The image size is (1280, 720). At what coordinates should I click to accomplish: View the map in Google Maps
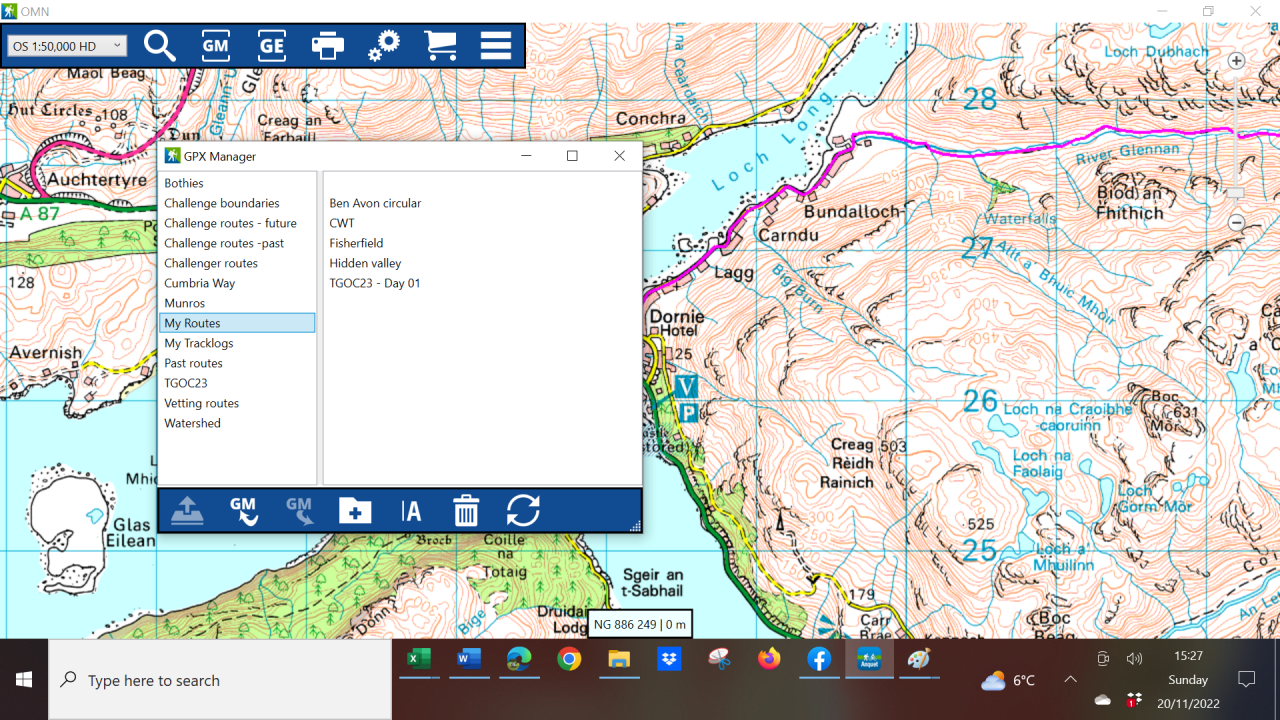215,45
